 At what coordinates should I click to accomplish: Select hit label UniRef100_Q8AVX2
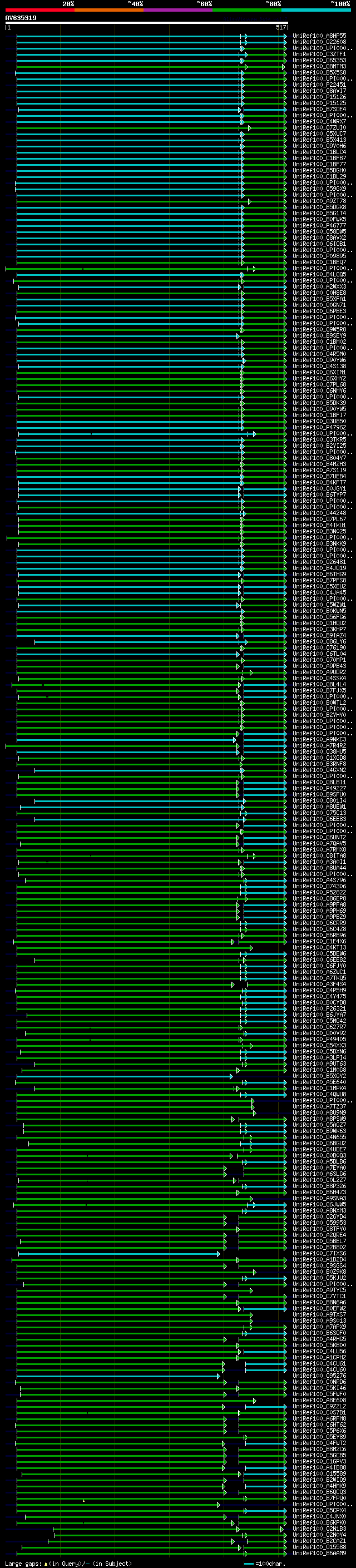[319, 238]
